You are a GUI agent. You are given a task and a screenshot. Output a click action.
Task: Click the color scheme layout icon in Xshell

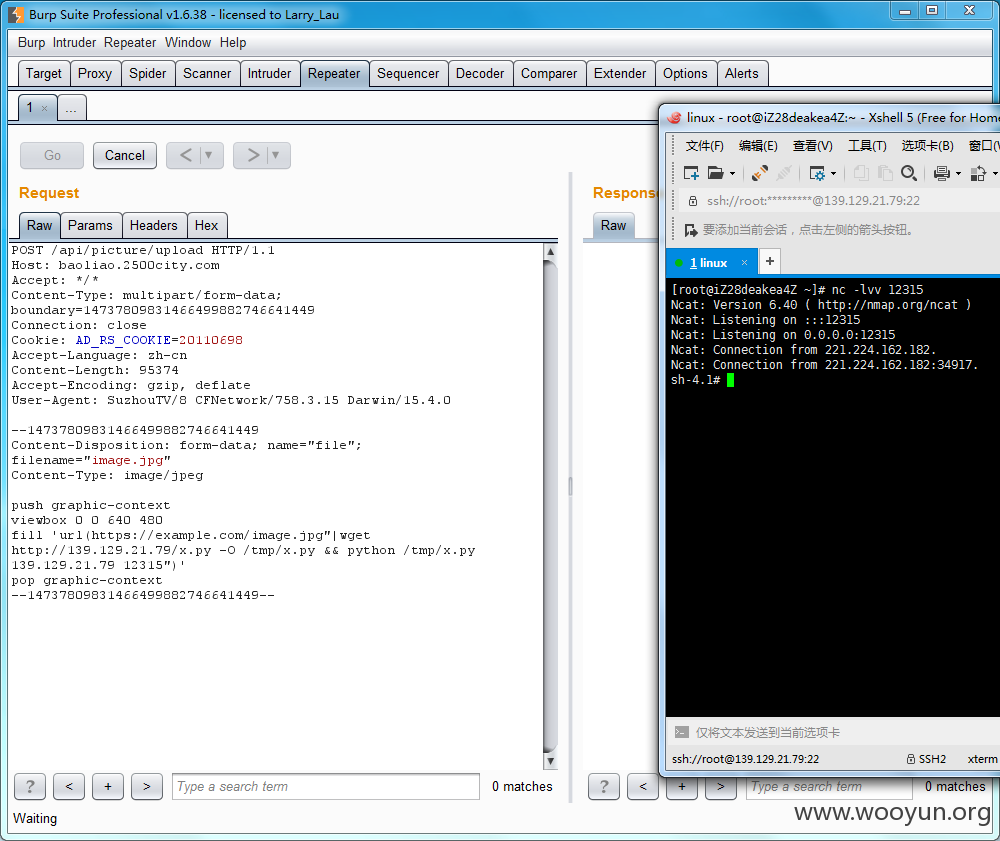[x=978, y=173]
